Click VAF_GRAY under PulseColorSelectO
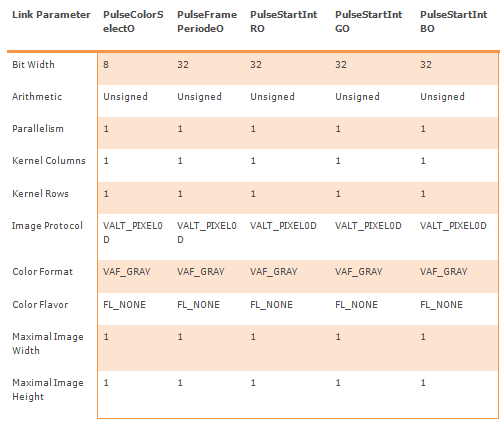This screenshot has width=500, height=421. coord(127,271)
